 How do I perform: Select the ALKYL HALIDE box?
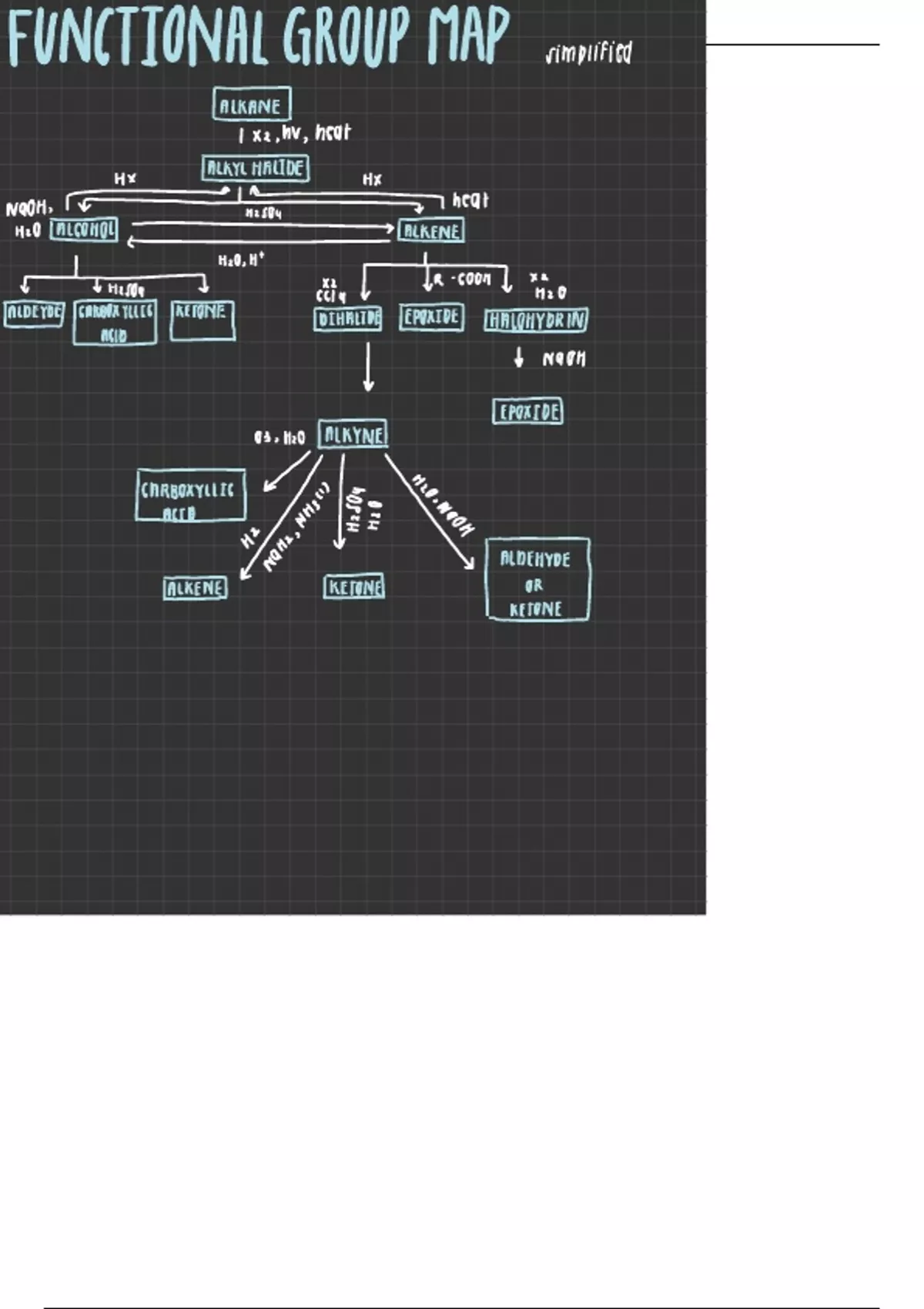click(x=256, y=169)
